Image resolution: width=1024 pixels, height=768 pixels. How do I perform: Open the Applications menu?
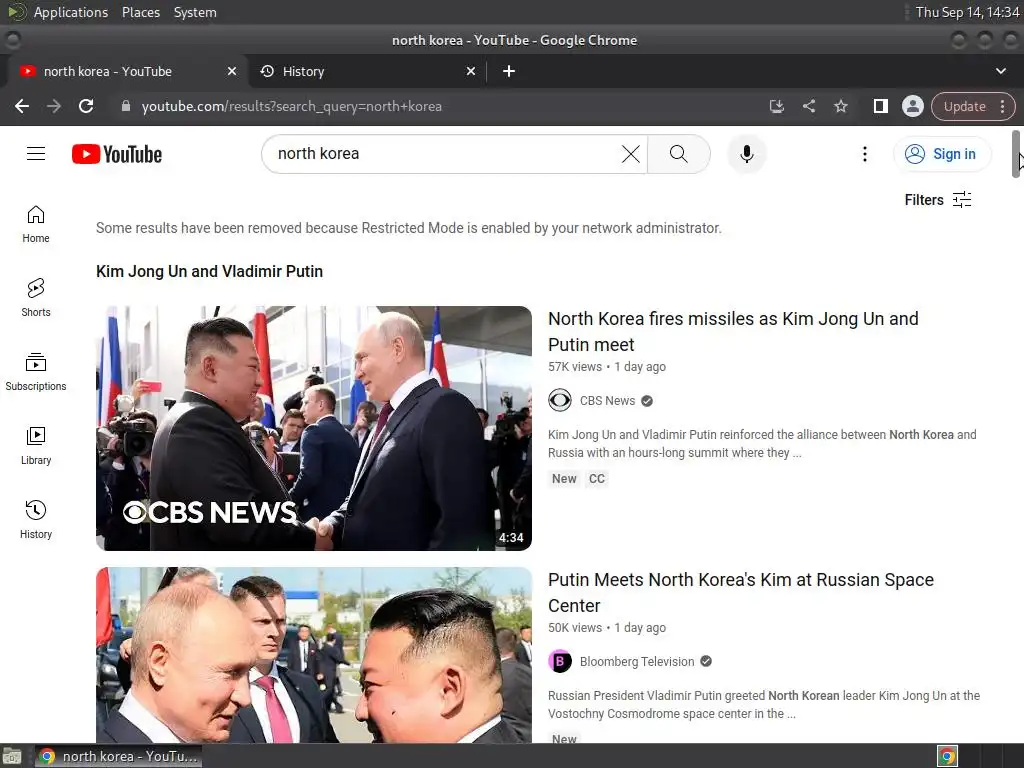(x=71, y=12)
